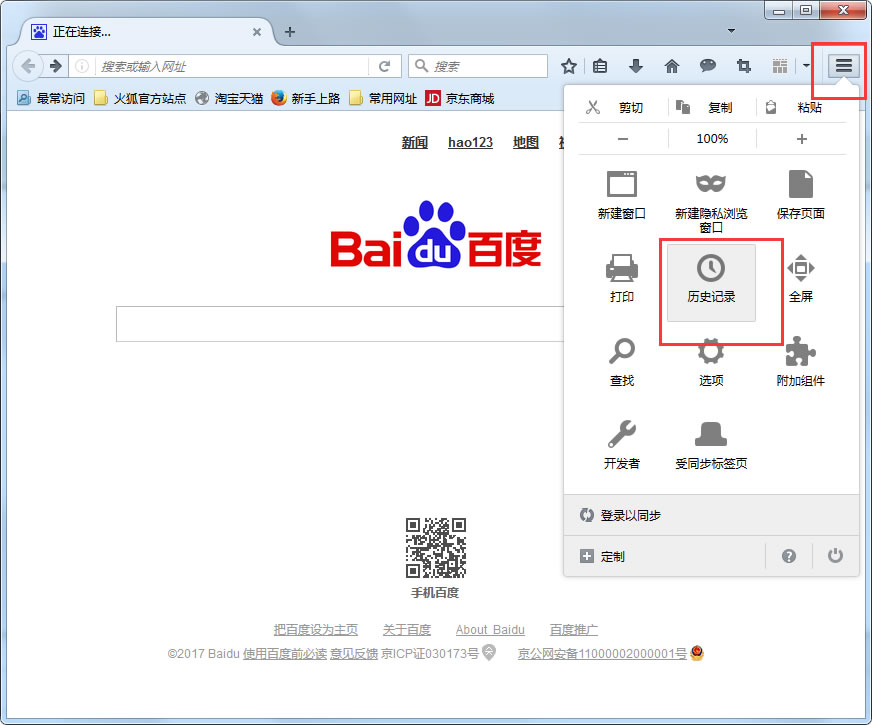Open the tab list dropdown arrow
Image resolution: width=872 pixels, height=725 pixels.
pos(731,31)
